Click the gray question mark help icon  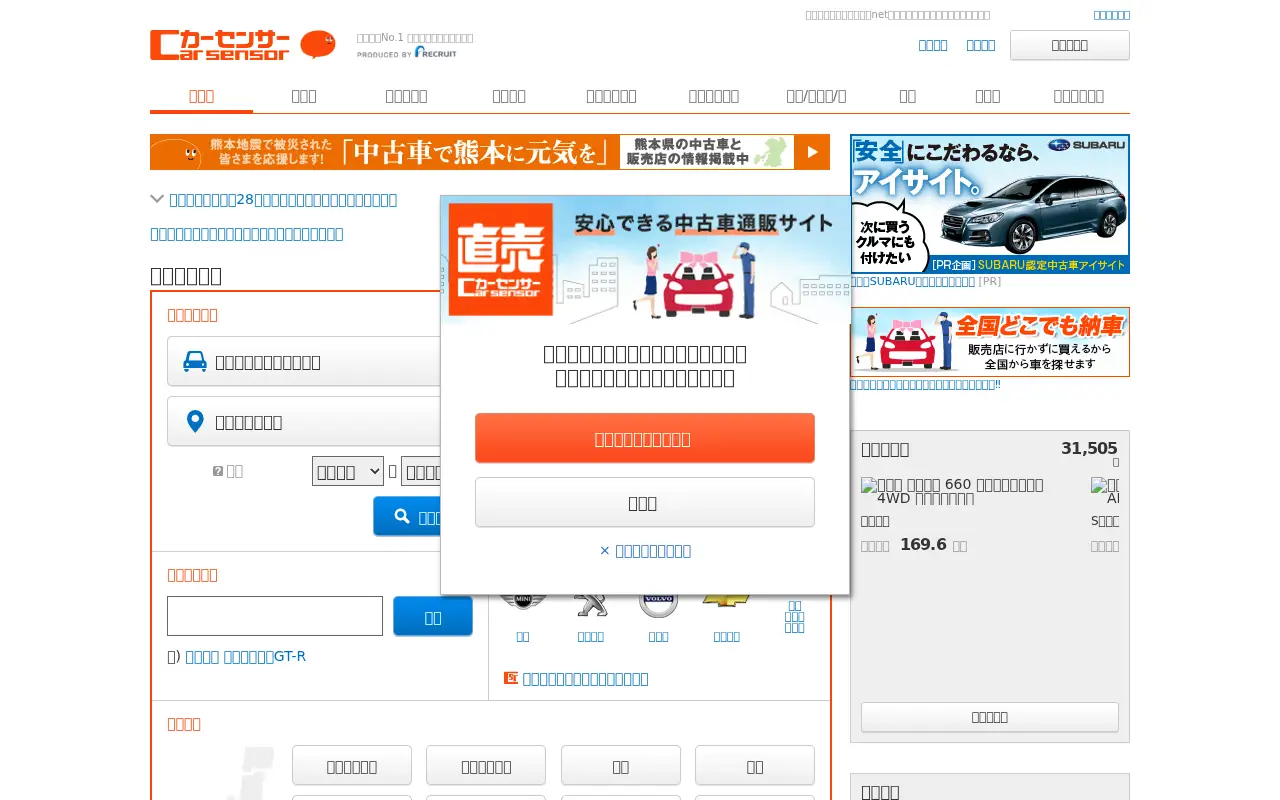click(218, 471)
